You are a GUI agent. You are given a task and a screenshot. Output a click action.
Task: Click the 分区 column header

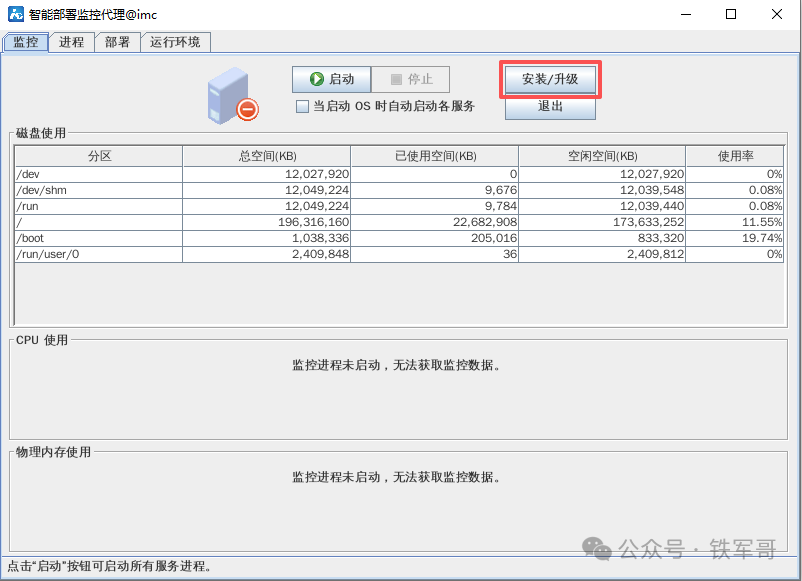tap(99, 156)
